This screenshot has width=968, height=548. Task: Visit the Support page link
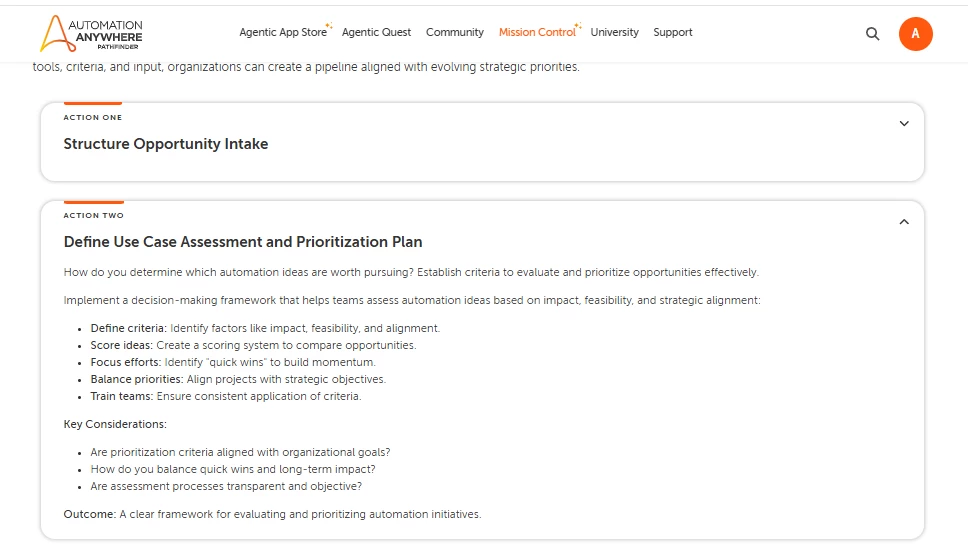coord(673,32)
